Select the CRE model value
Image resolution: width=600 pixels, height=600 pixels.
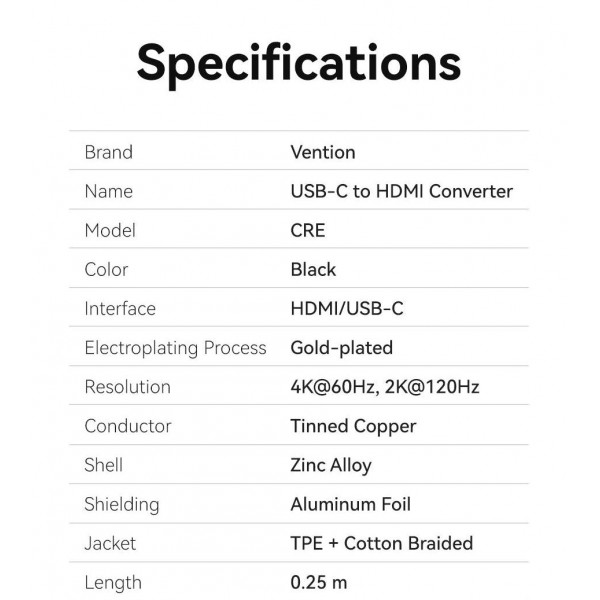(307, 230)
